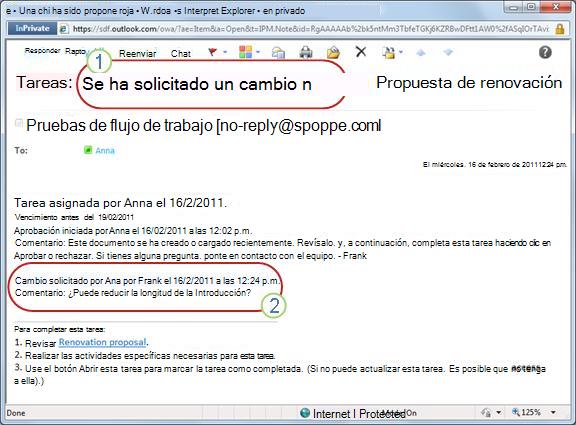Print the message with the printer icon
The width and height of the screenshot is (576, 425).
(306, 53)
